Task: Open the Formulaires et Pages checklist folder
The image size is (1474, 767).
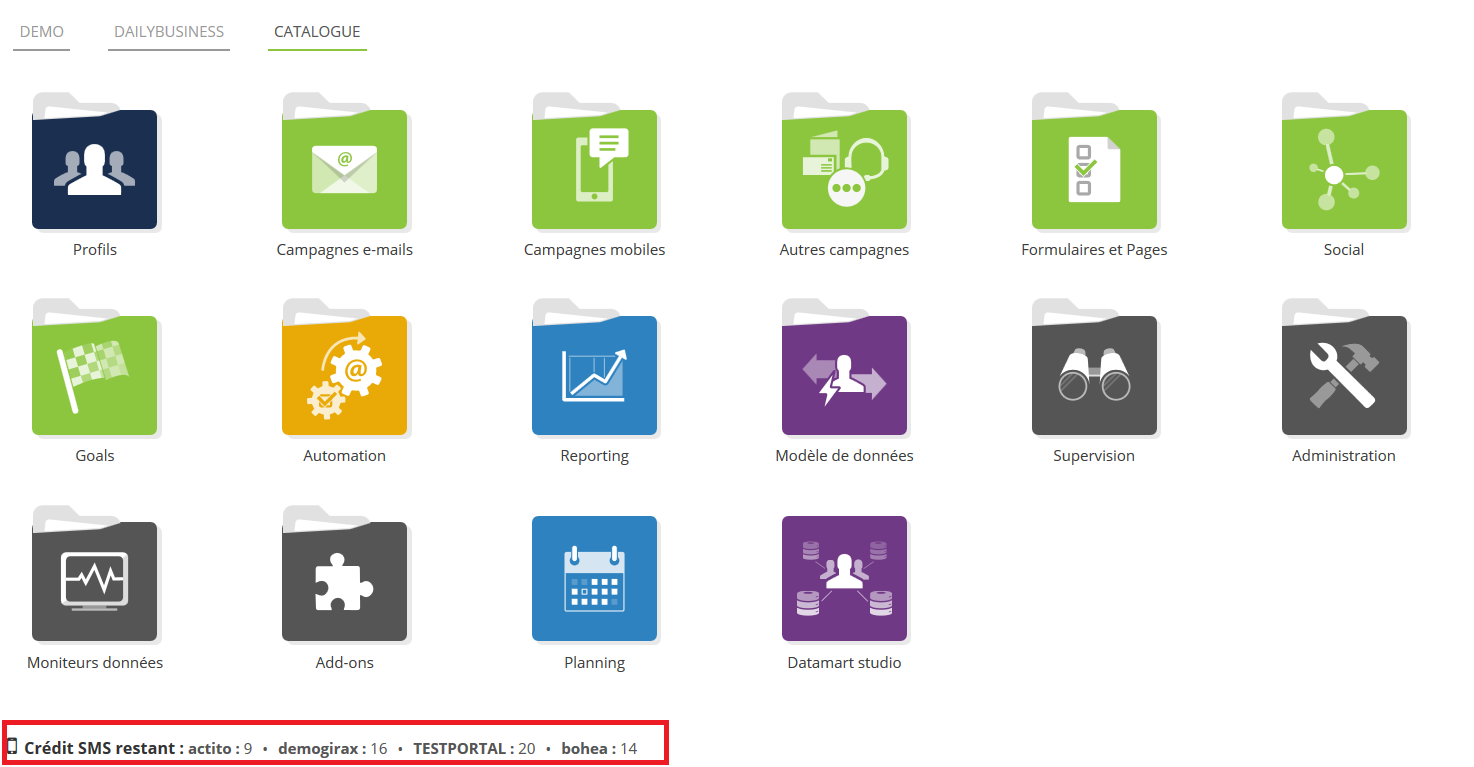Action: (1094, 168)
